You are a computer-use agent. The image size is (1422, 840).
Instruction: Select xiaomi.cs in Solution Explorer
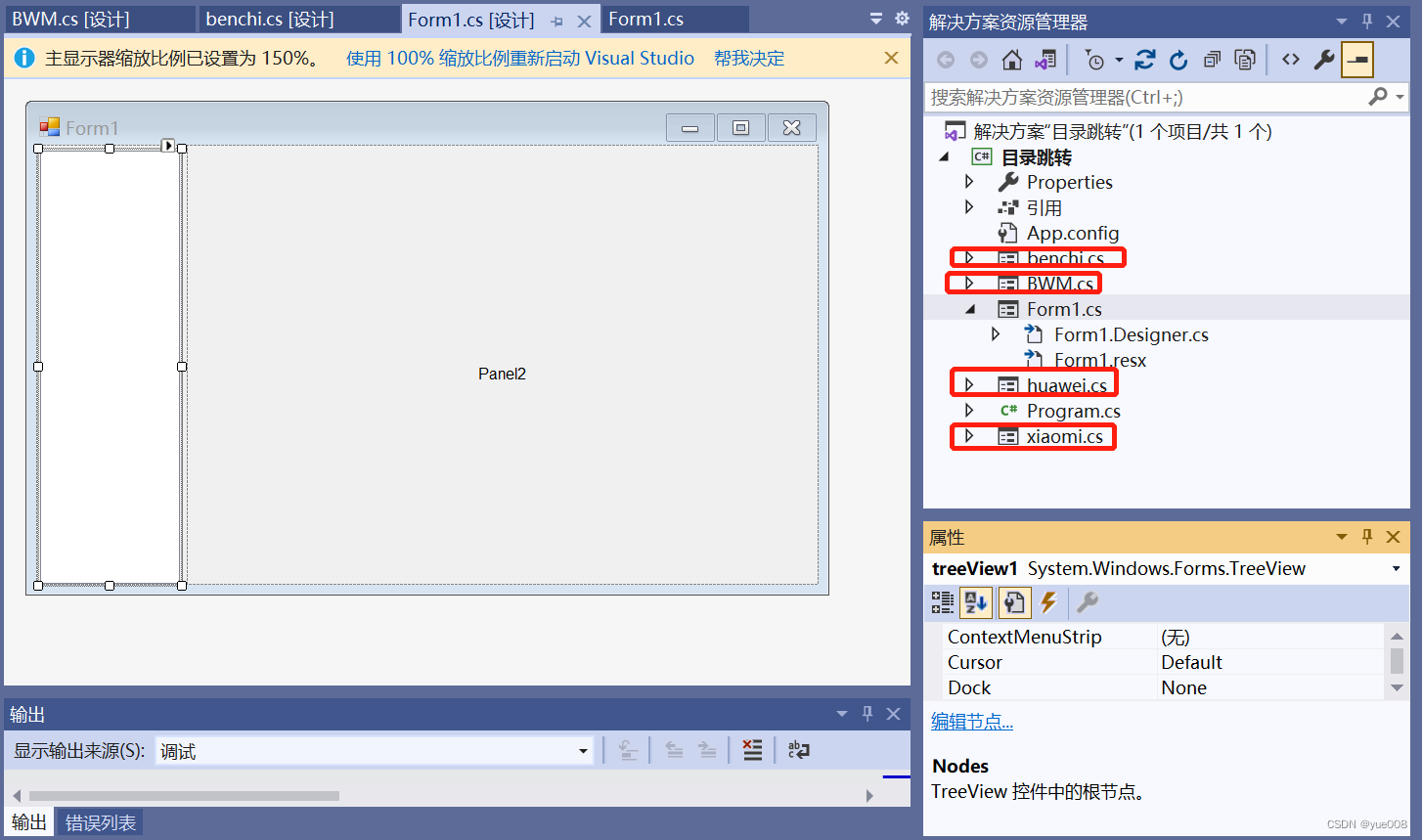1064,436
